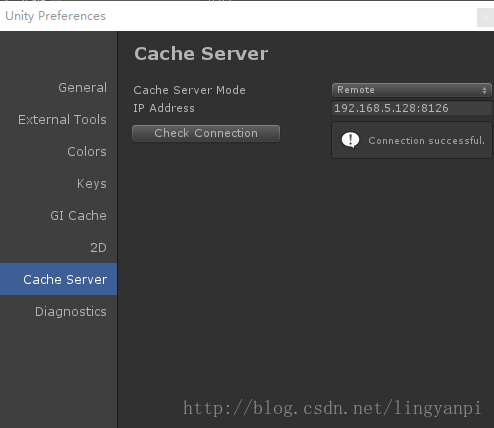Screen dimensions: 494x428
Task: Switch to the Colors preferences
Action: tap(87, 152)
